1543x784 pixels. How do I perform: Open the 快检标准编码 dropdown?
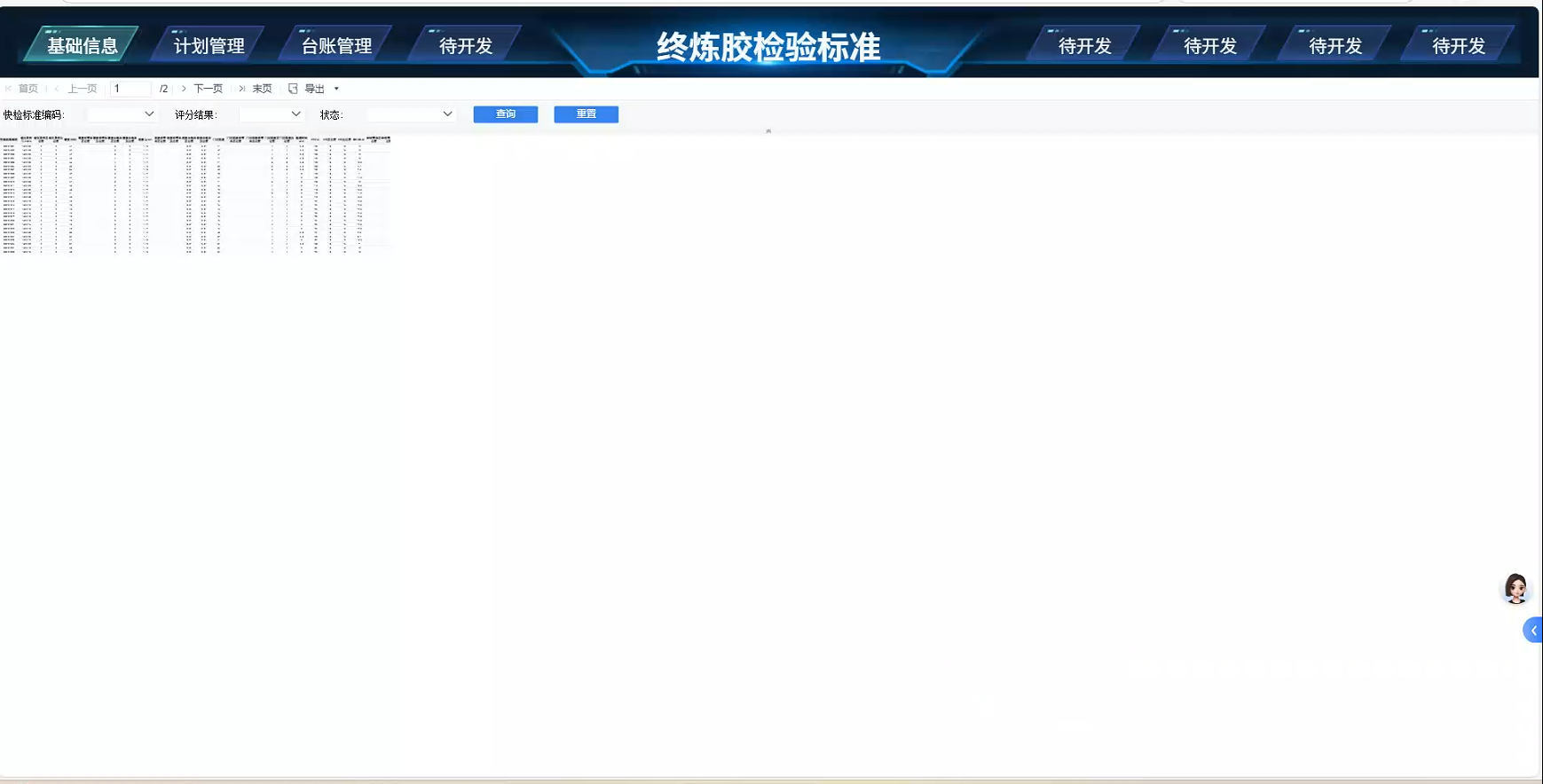[122, 114]
